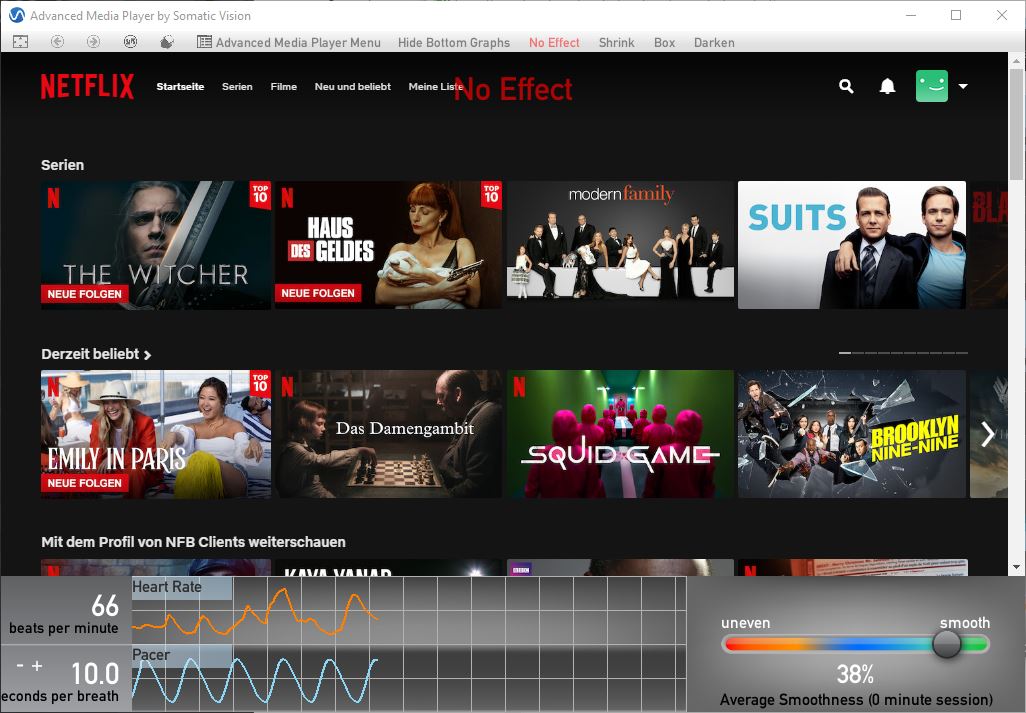1026x713 pixels.
Task: Select the Darken effect
Action: pos(714,43)
